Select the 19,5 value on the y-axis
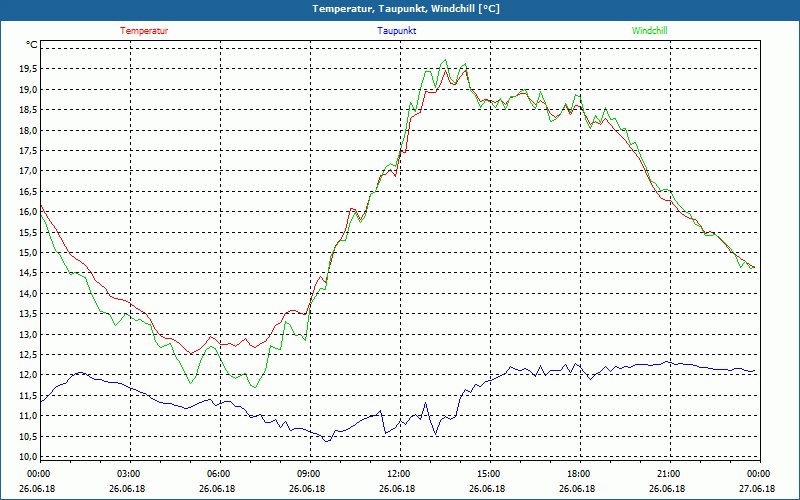Screen dimensions: 800x500 coord(27,69)
